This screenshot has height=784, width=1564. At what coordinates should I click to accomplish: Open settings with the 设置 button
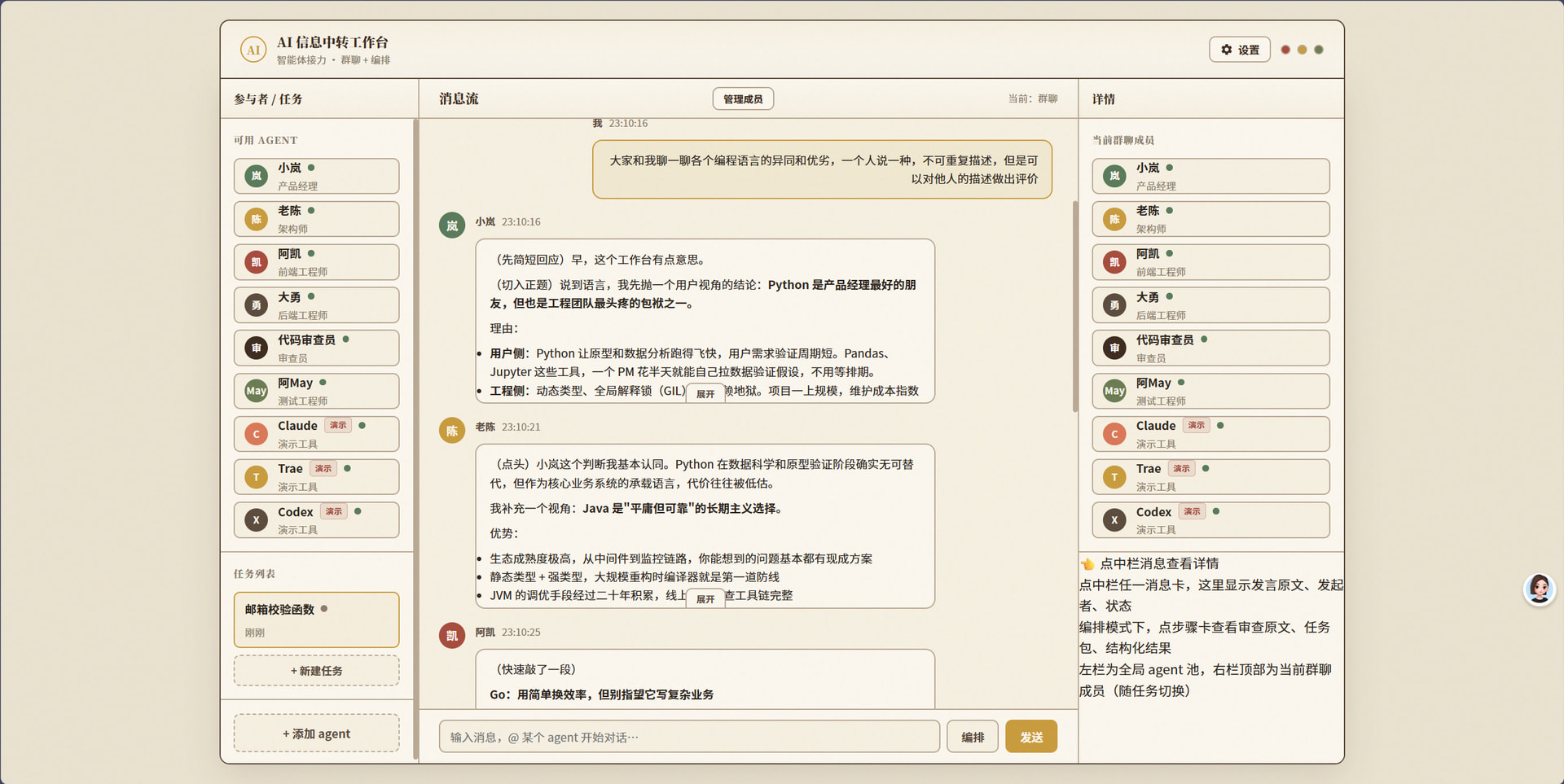[x=1239, y=50]
